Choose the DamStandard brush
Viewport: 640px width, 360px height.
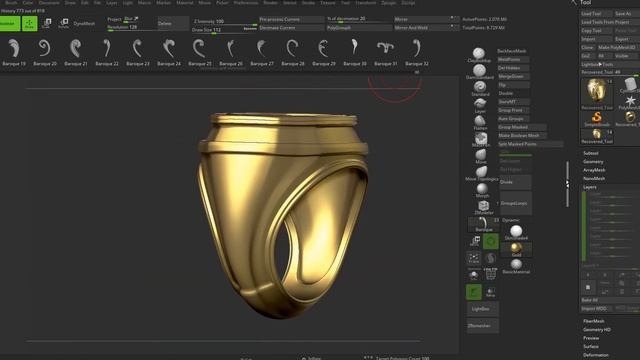click(x=480, y=71)
